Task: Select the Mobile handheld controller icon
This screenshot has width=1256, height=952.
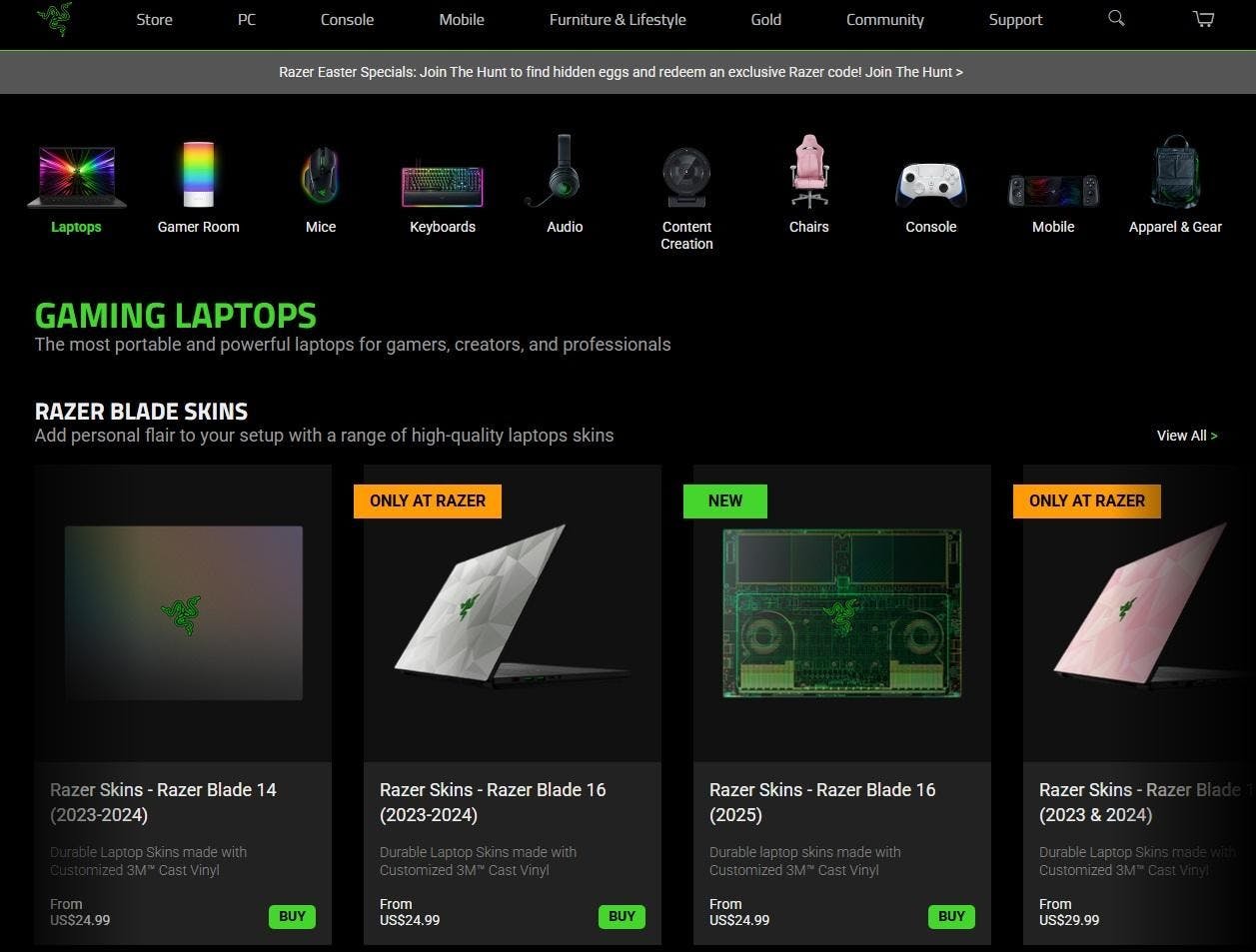Action: (1053, 190)
